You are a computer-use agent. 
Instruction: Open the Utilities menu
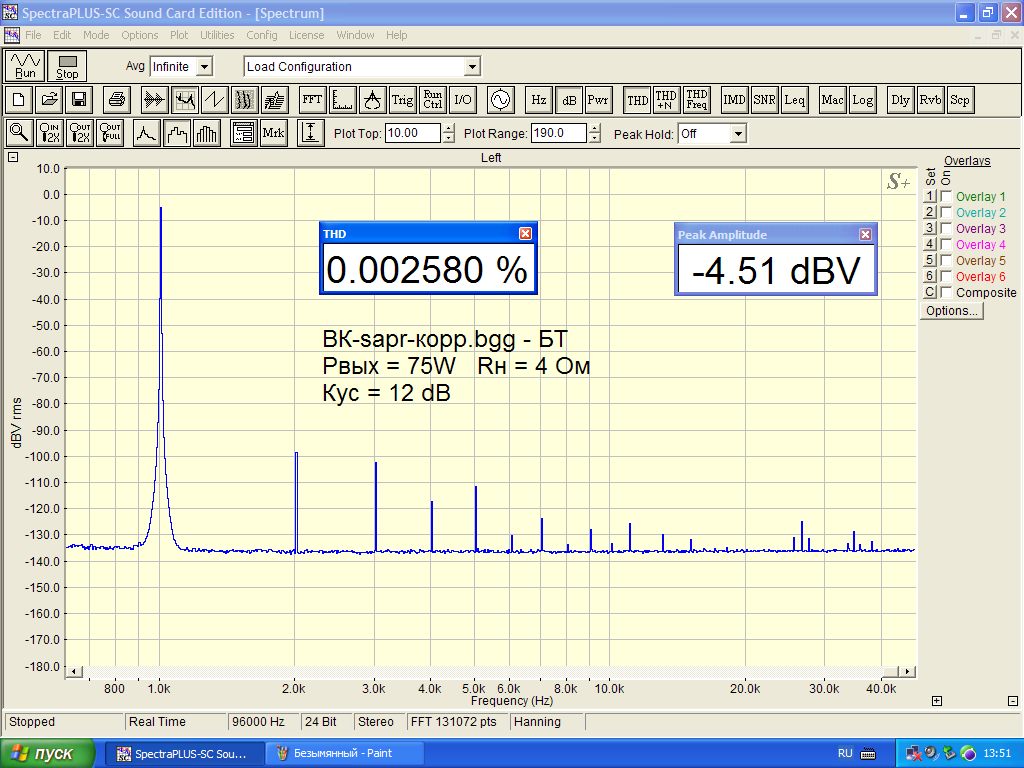click(x=217, y=35)
